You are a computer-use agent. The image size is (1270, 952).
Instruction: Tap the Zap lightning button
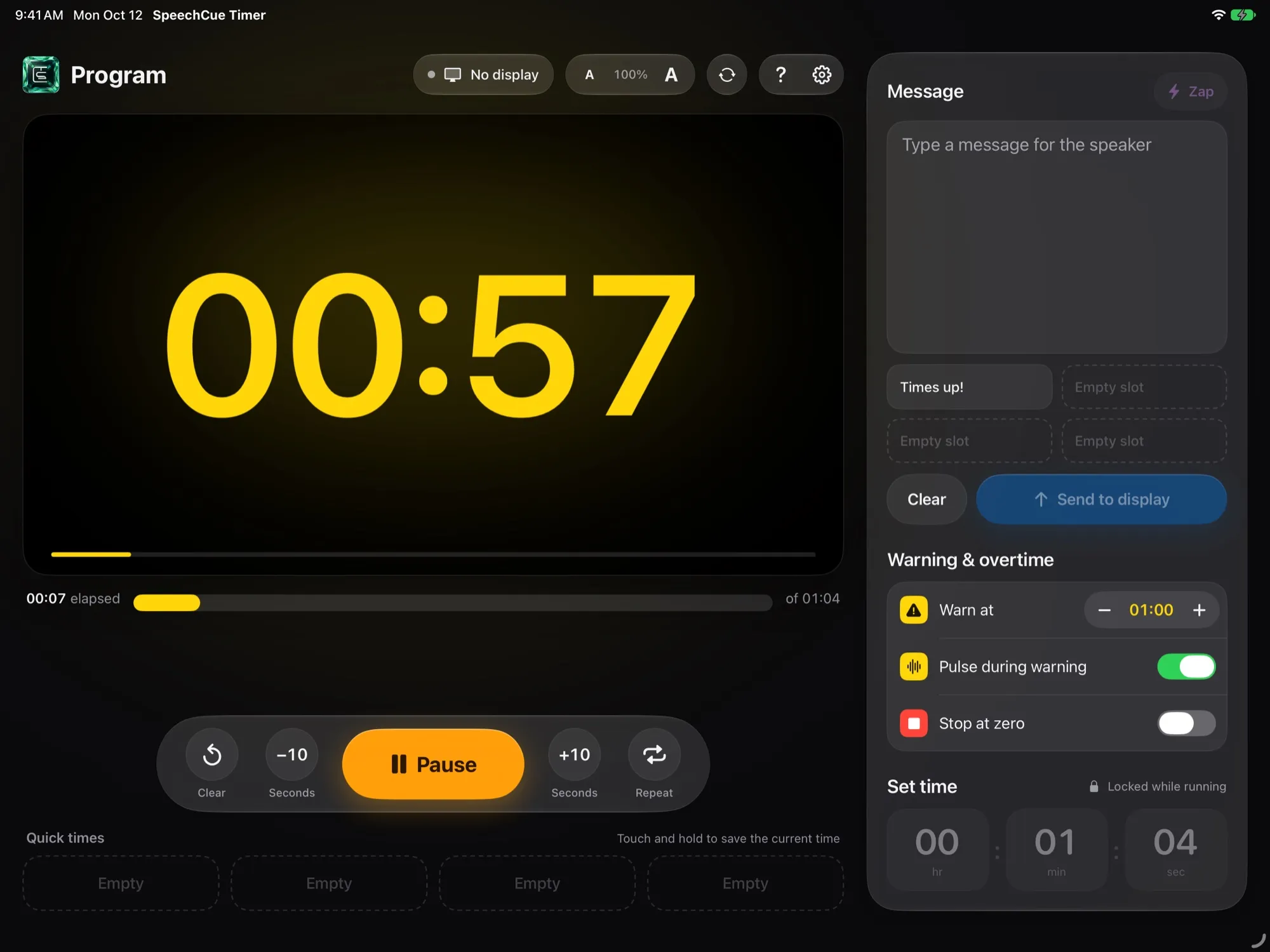pyautogui.click(x=1191, y=91)
